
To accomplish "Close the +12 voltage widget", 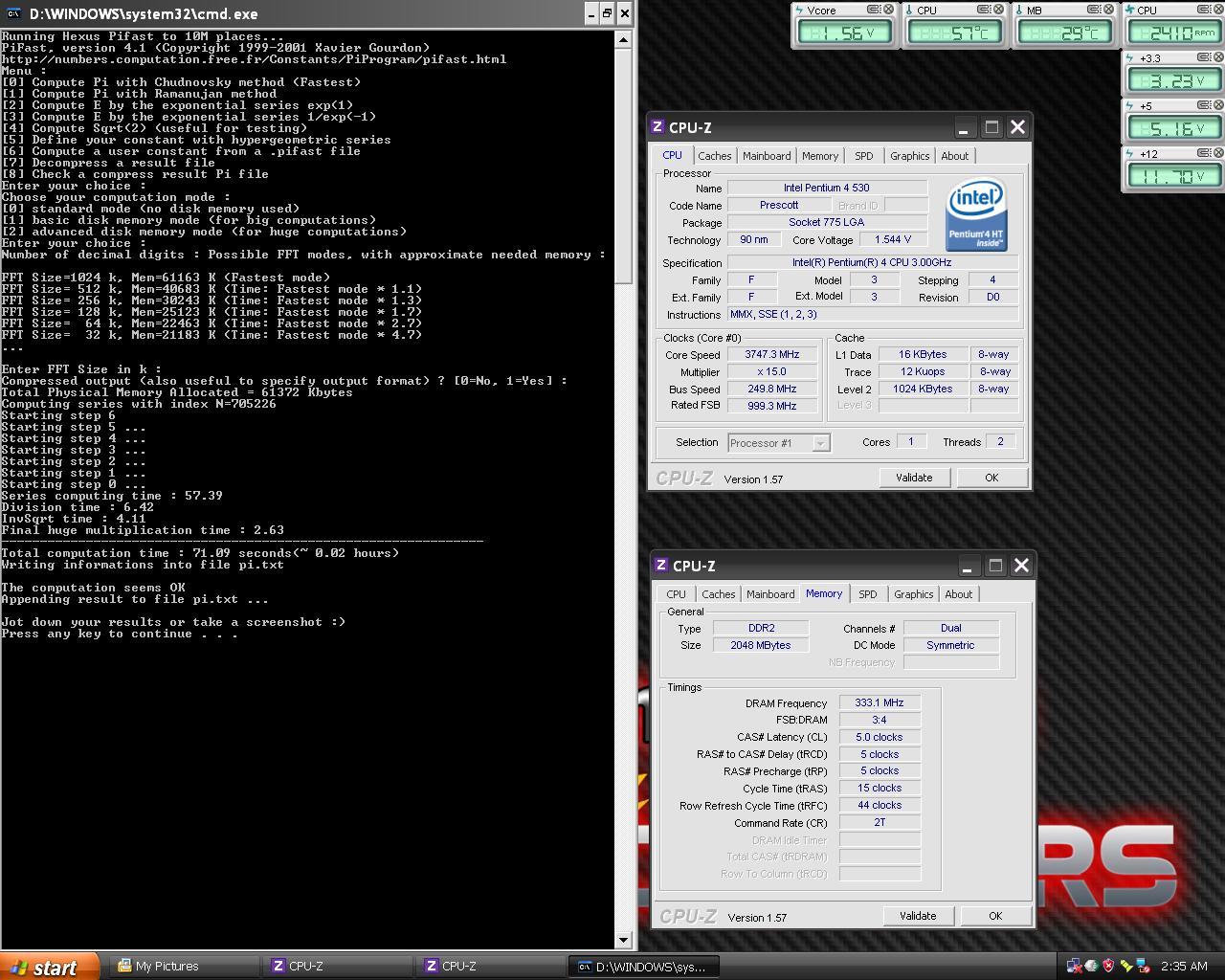I will (1220, 153).
